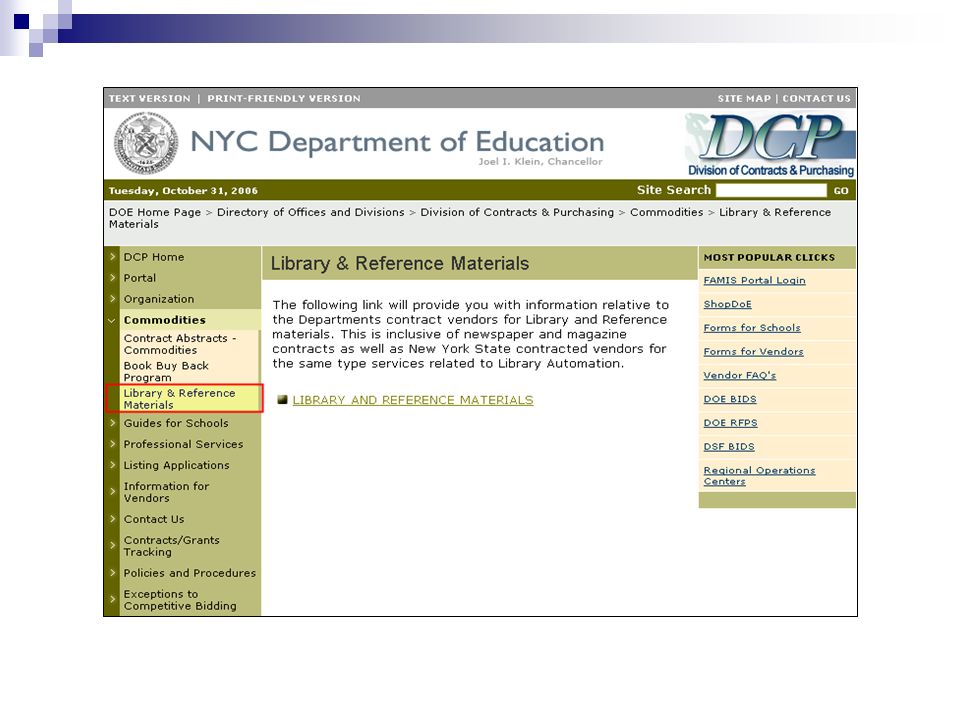The image size is (960, 720).
Task: Open Contract Abstracts - Commodities
Action: pyautogui.click(x=180, y=344)
